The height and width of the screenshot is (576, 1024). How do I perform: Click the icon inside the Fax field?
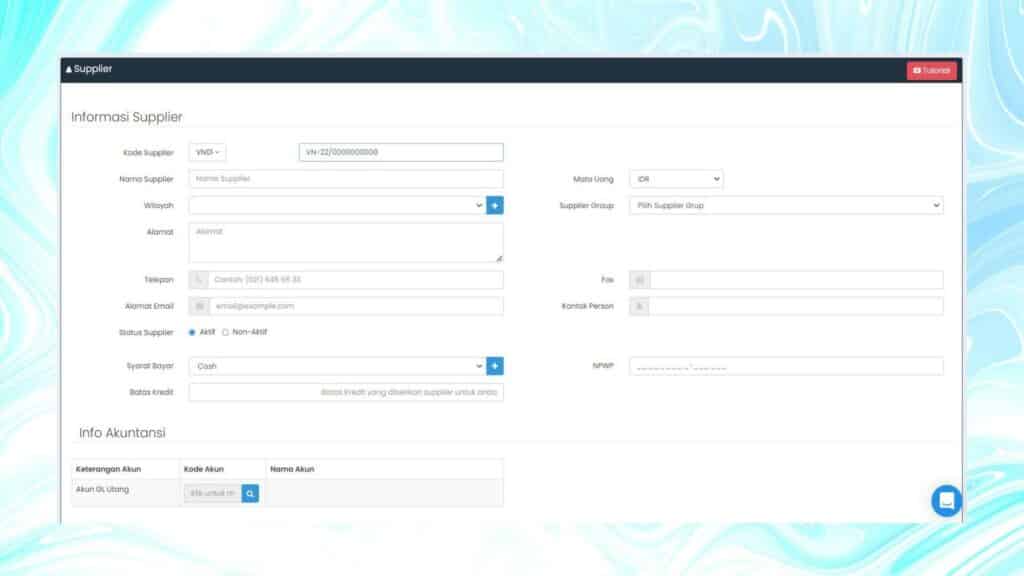[x=637, y=279]
